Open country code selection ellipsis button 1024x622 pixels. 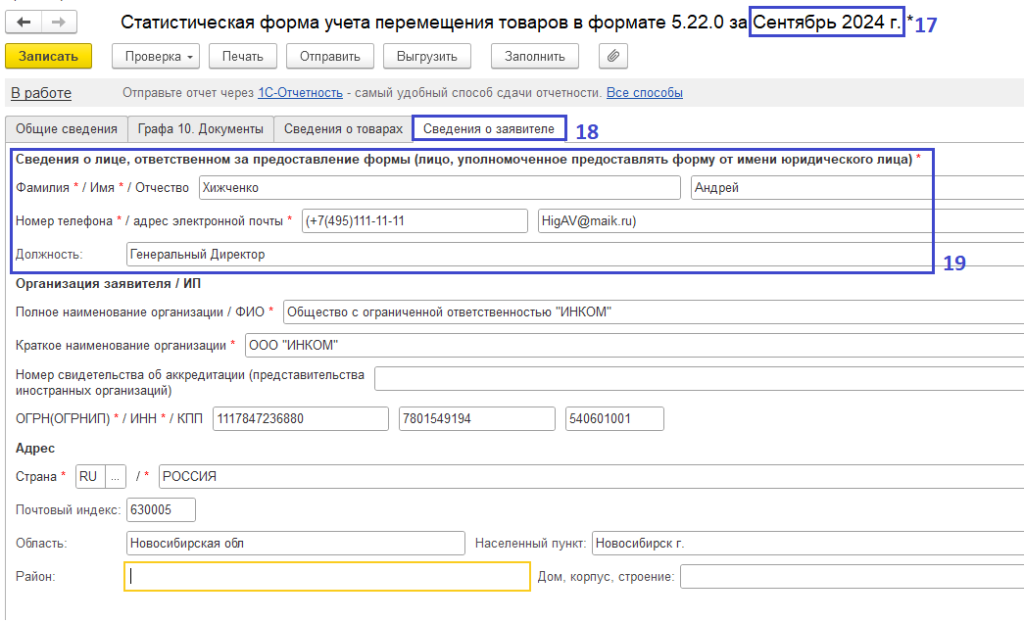[116, 476]
